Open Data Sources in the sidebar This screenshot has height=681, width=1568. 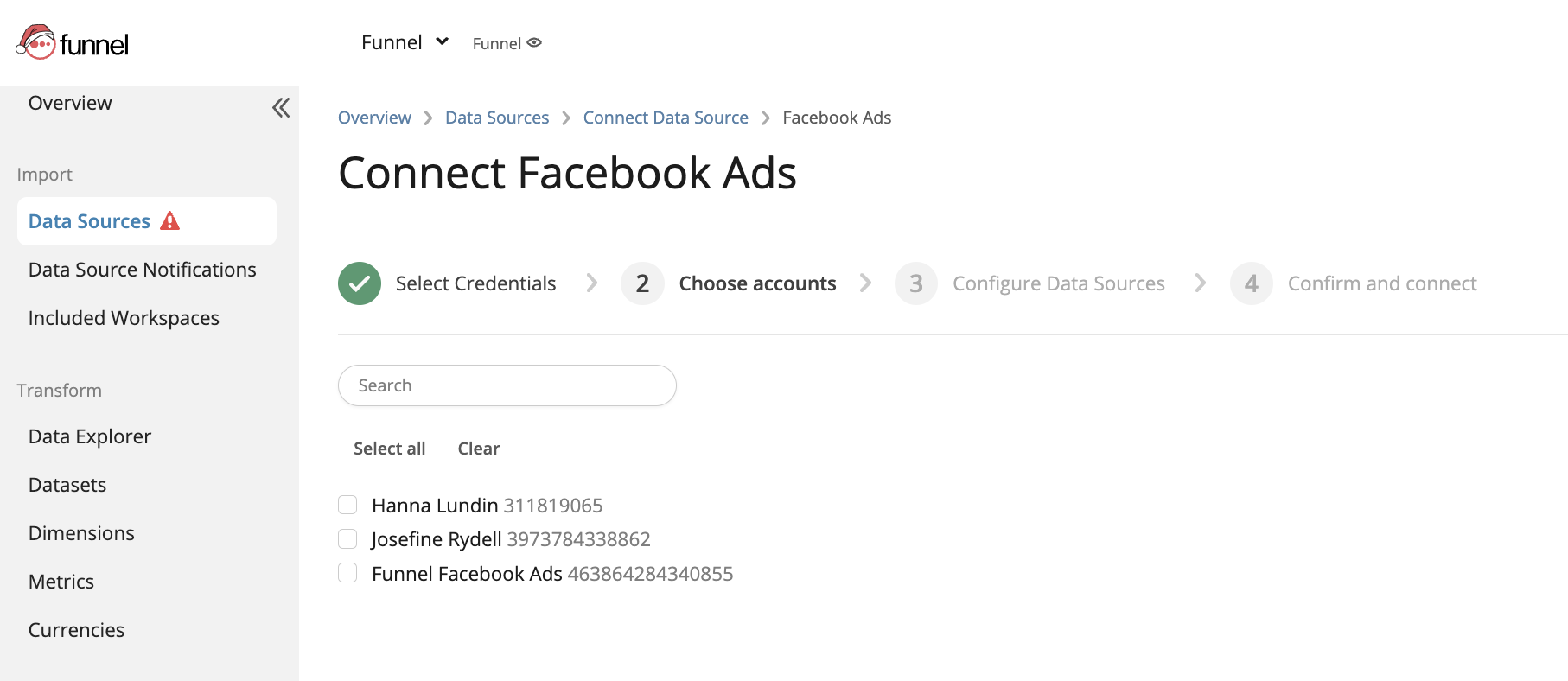click(147, 221)
